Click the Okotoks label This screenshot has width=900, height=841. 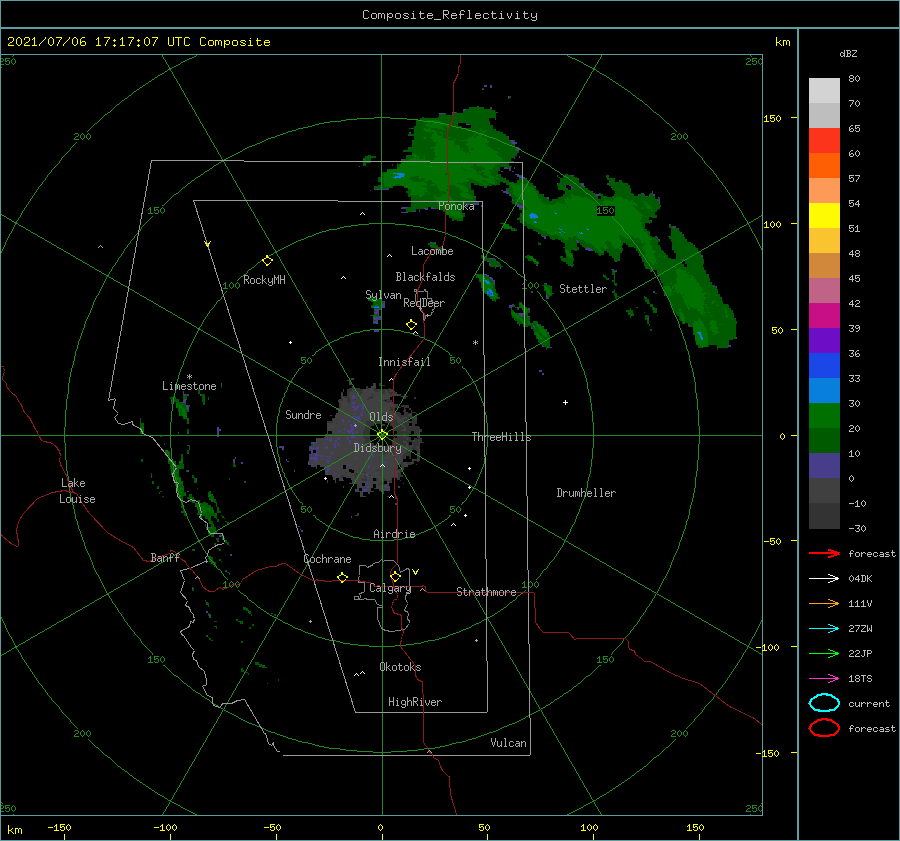pos(400,667)
